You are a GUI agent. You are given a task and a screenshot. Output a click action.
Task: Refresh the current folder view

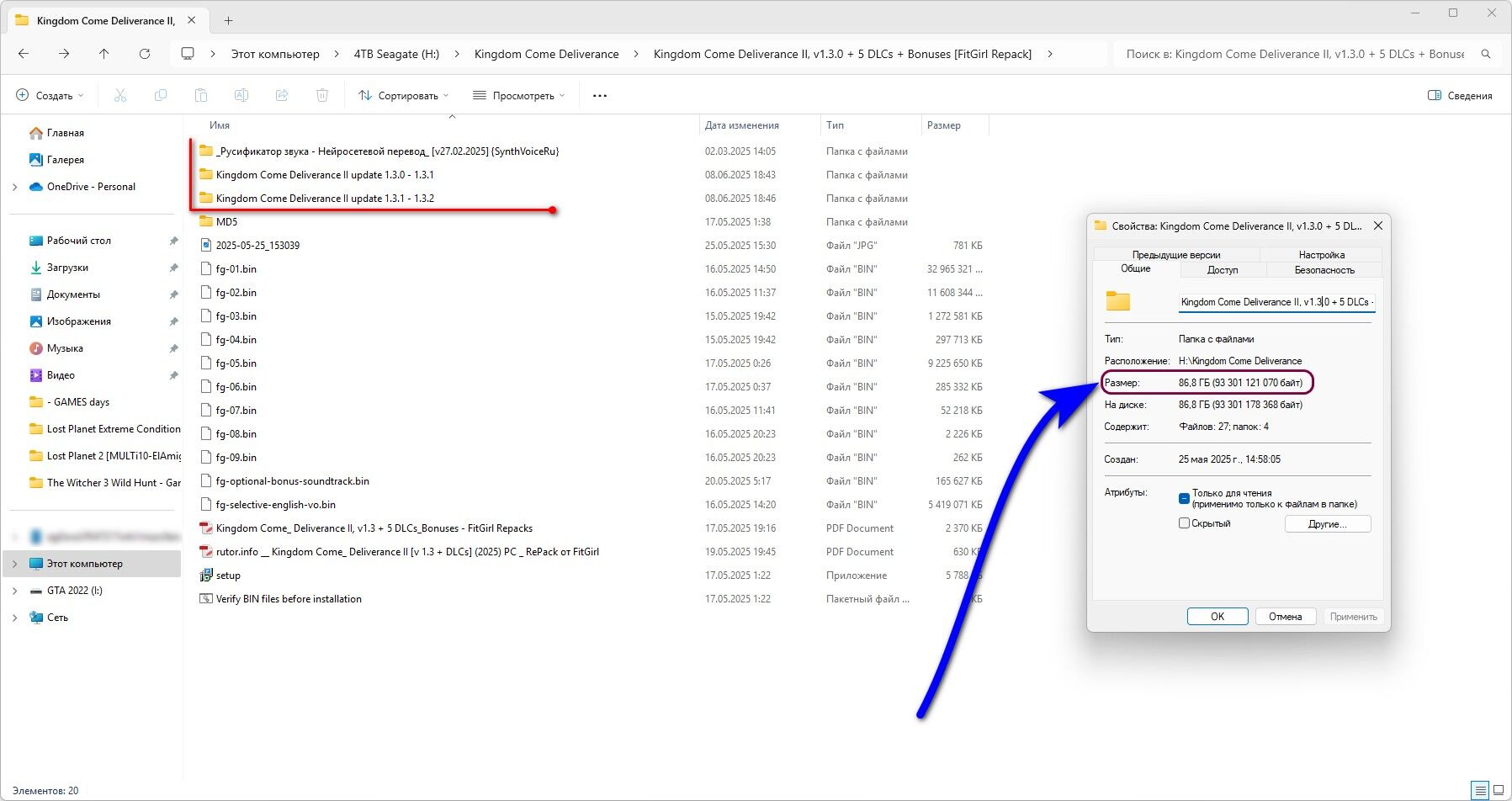(145, 54)
